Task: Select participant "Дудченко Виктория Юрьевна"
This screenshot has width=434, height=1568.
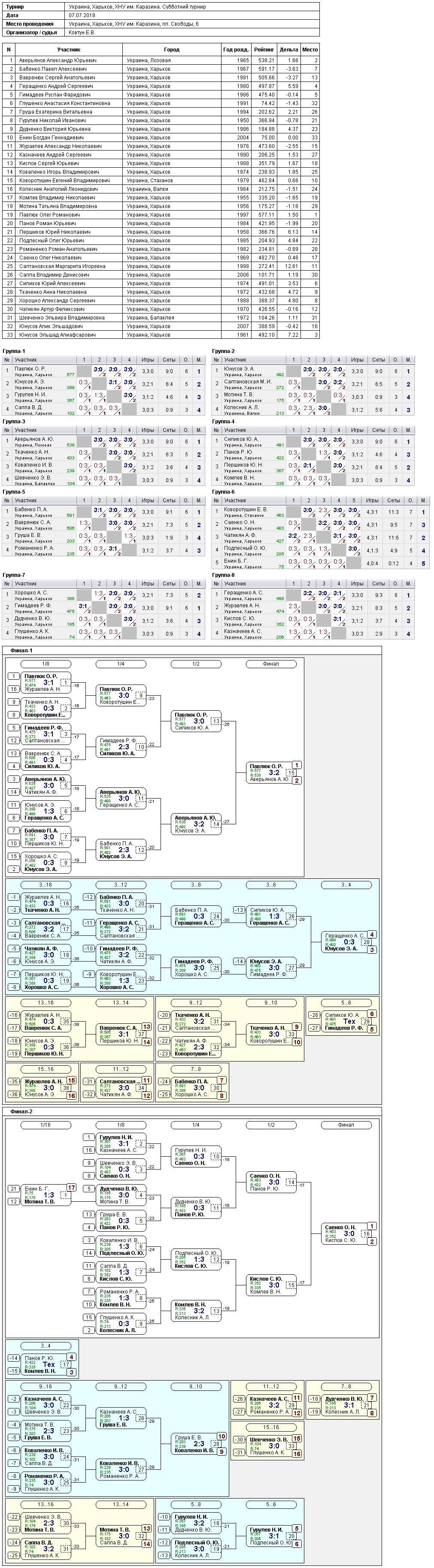Action: (x=54, y=128)
